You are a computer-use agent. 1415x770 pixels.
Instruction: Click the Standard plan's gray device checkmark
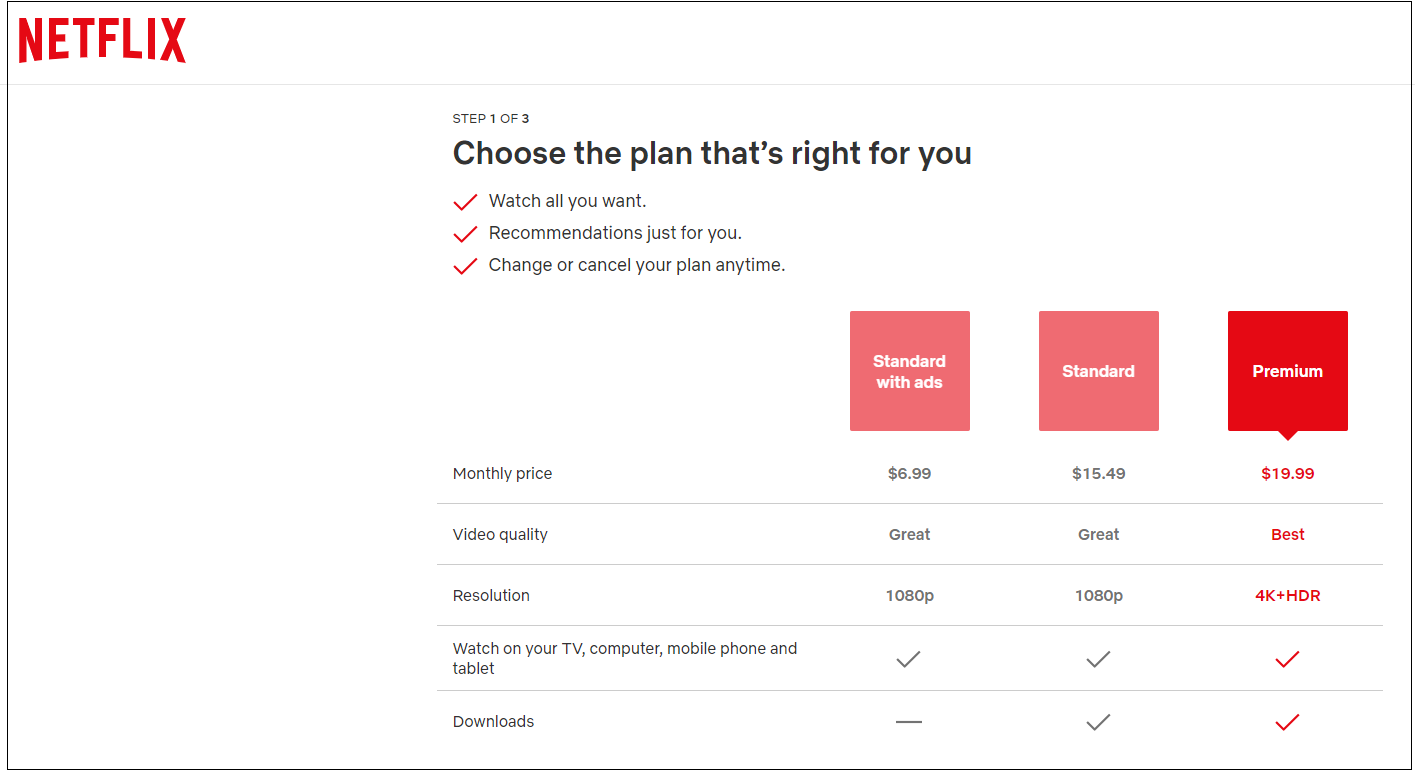tap(1098, 659)
